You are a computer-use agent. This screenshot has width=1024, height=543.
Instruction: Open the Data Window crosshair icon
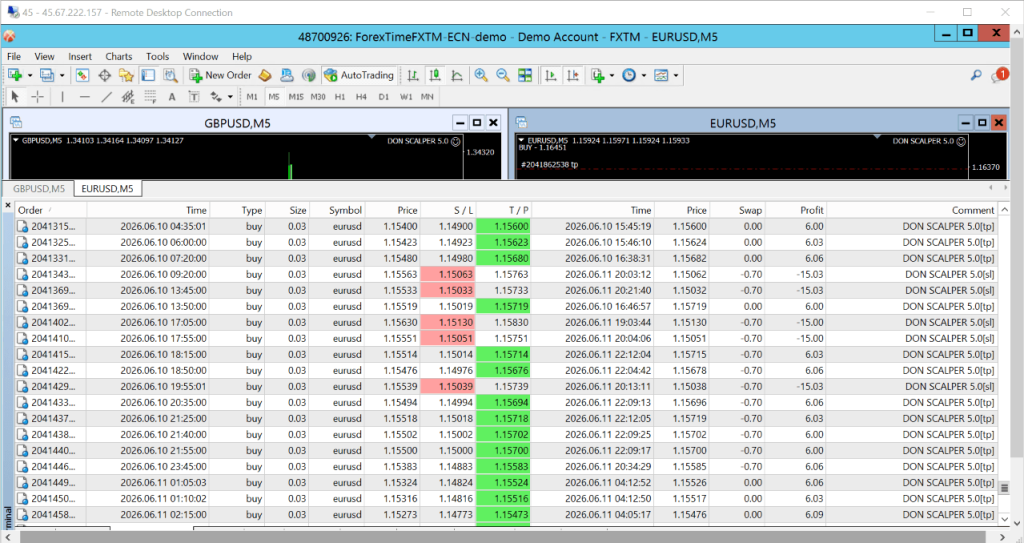104,75
